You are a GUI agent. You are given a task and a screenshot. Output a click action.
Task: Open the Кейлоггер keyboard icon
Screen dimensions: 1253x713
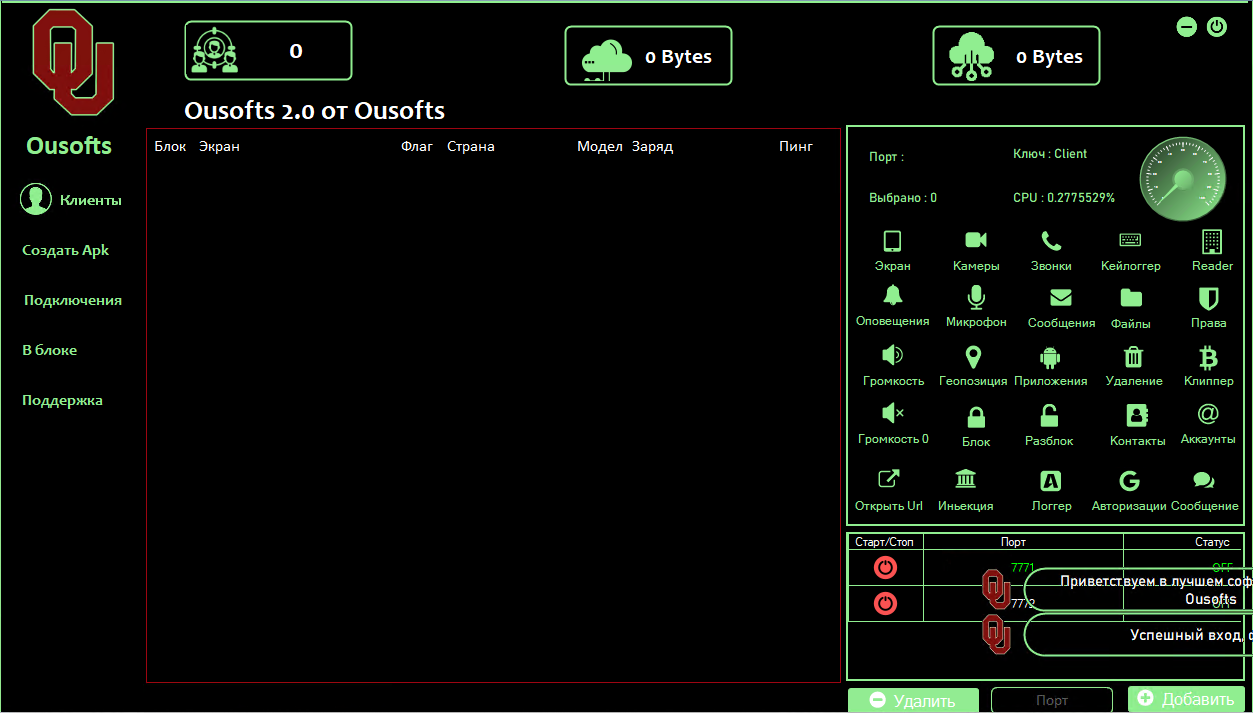[x=1130, y=240]
